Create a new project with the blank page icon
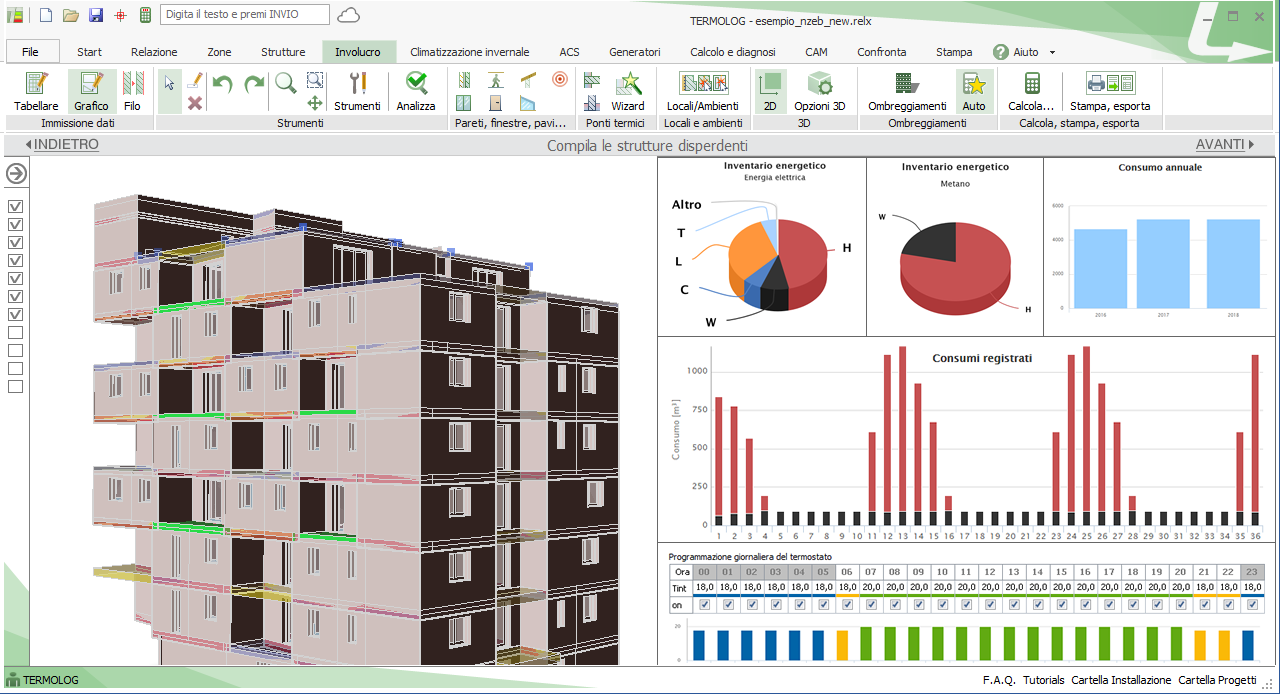 [46, 15]
